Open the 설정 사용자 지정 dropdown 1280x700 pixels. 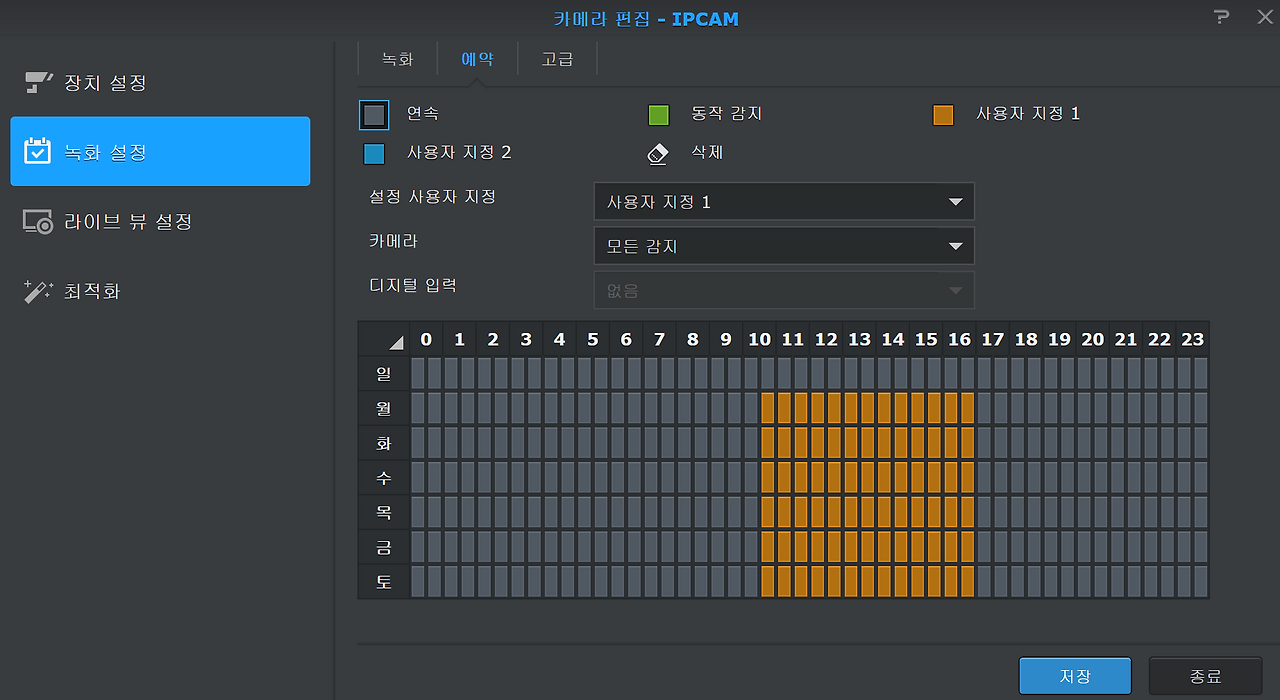coord(784,201)
